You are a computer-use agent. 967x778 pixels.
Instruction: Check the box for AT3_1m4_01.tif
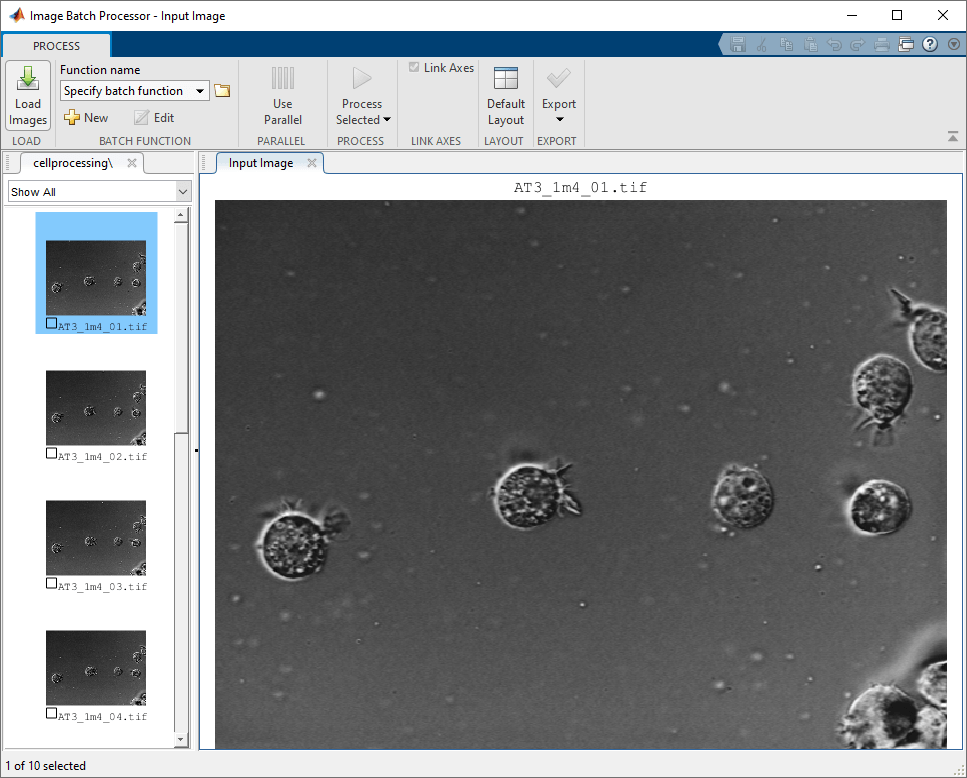pos(52,323)
